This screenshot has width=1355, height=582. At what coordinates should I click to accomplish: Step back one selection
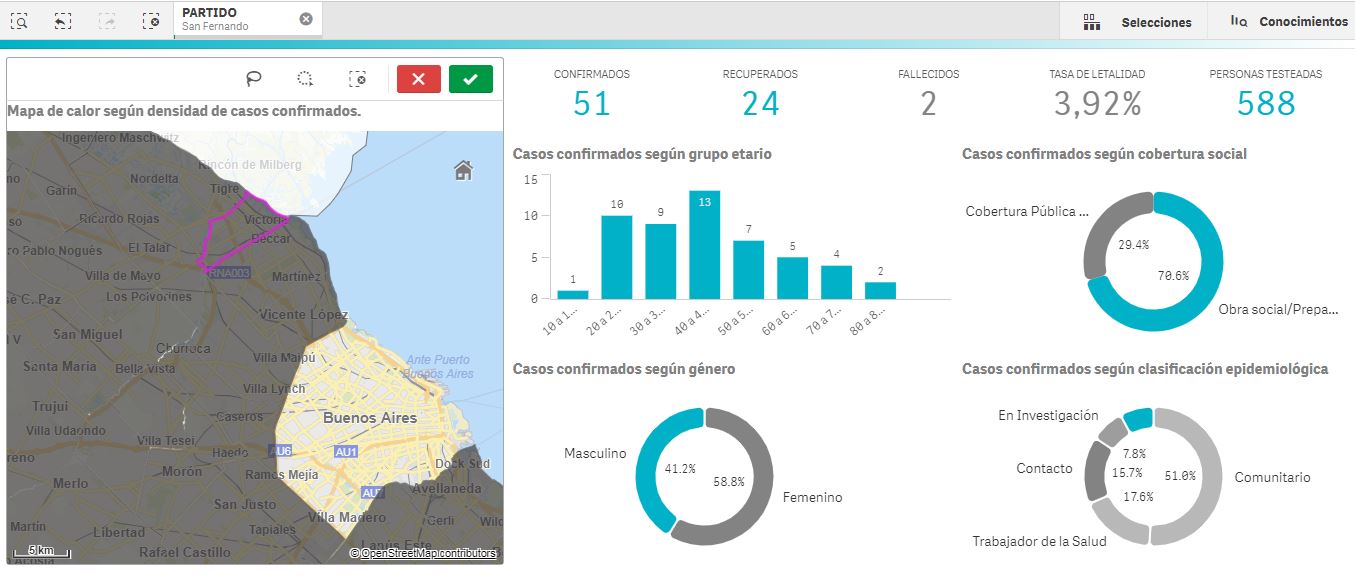click(x=63, y=20)
